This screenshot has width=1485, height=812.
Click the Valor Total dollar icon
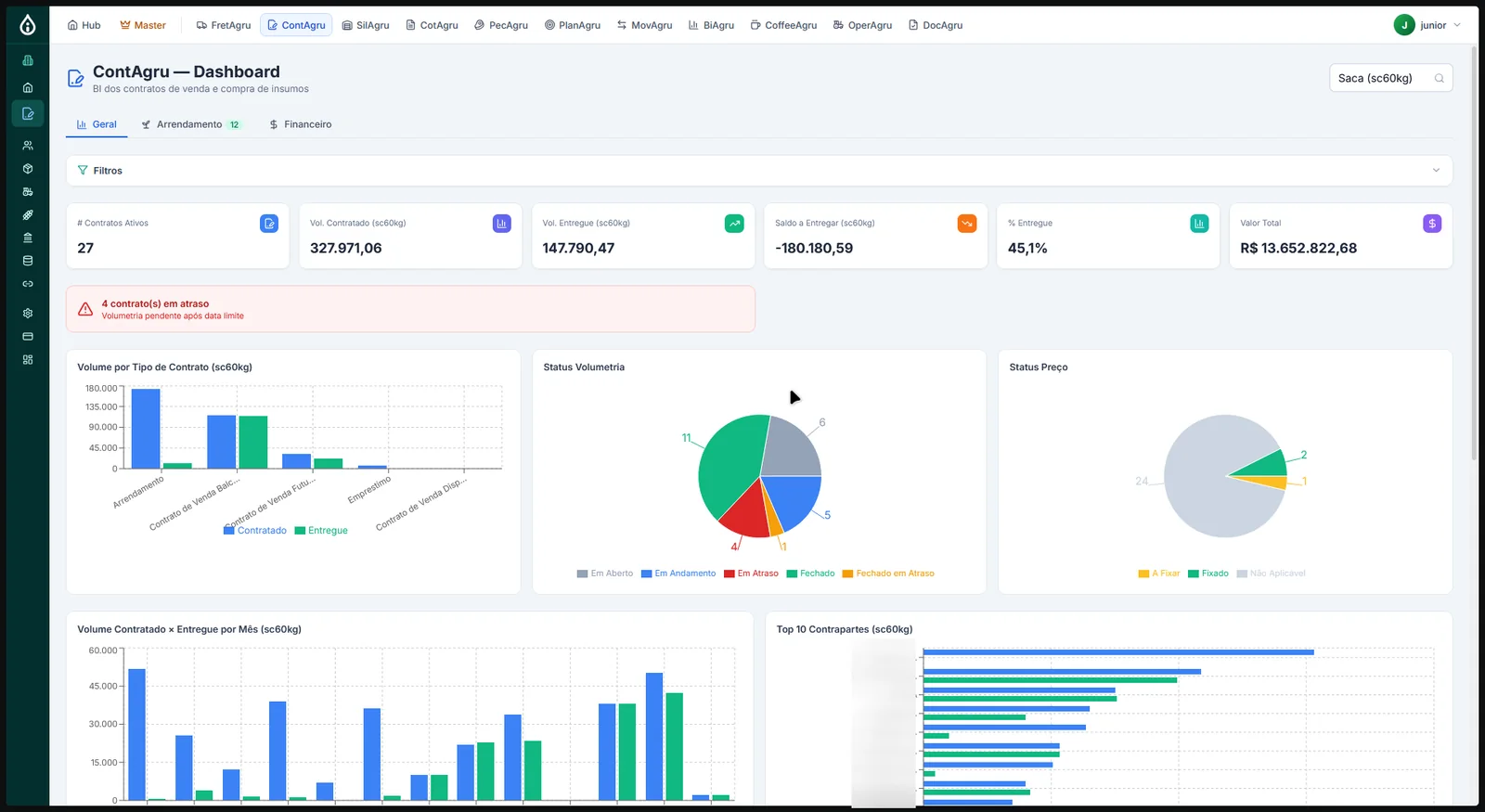(x=1432, y=224)
